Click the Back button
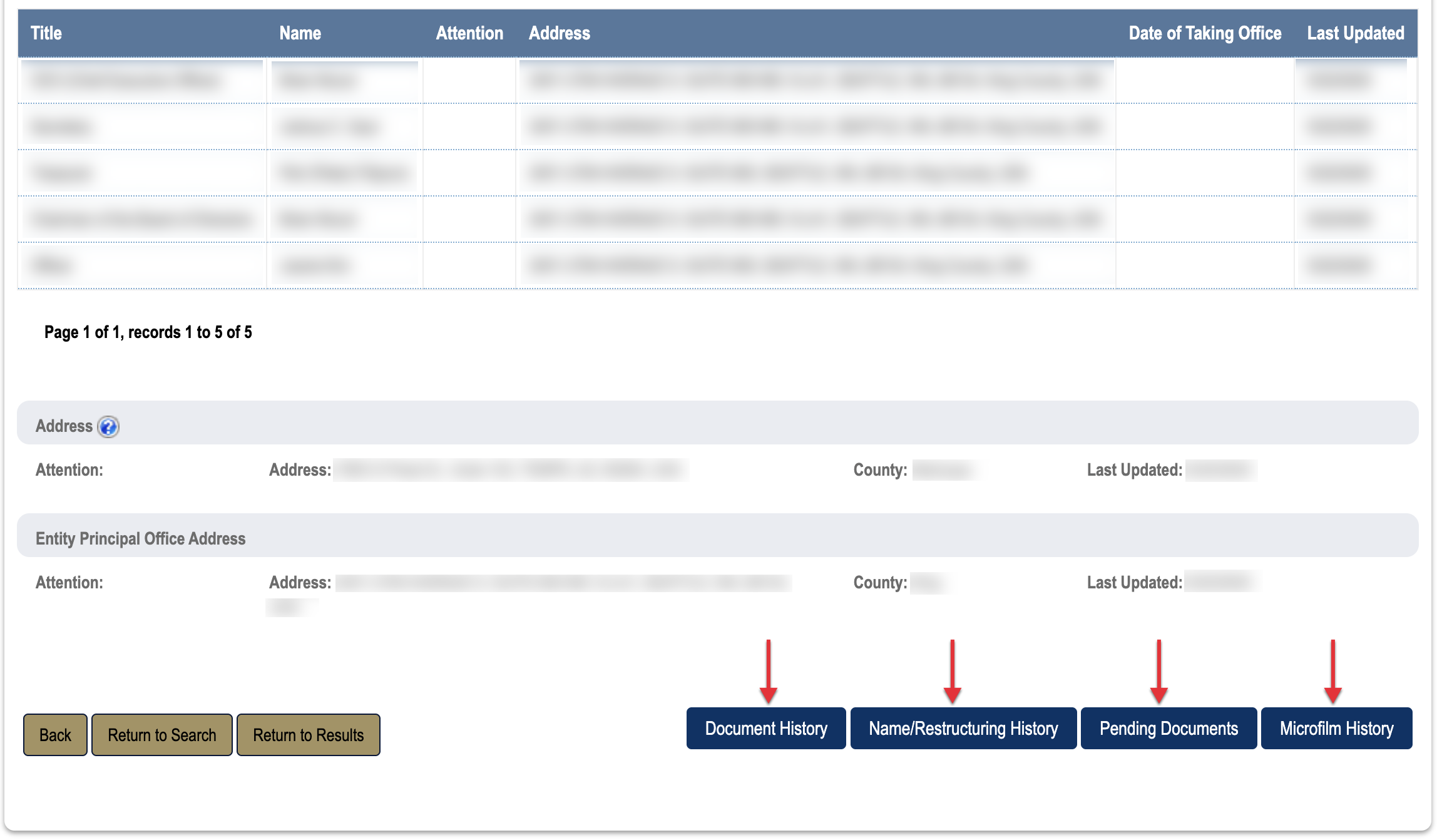This screenshot has height=840, width=1437. tap(55, 735)
